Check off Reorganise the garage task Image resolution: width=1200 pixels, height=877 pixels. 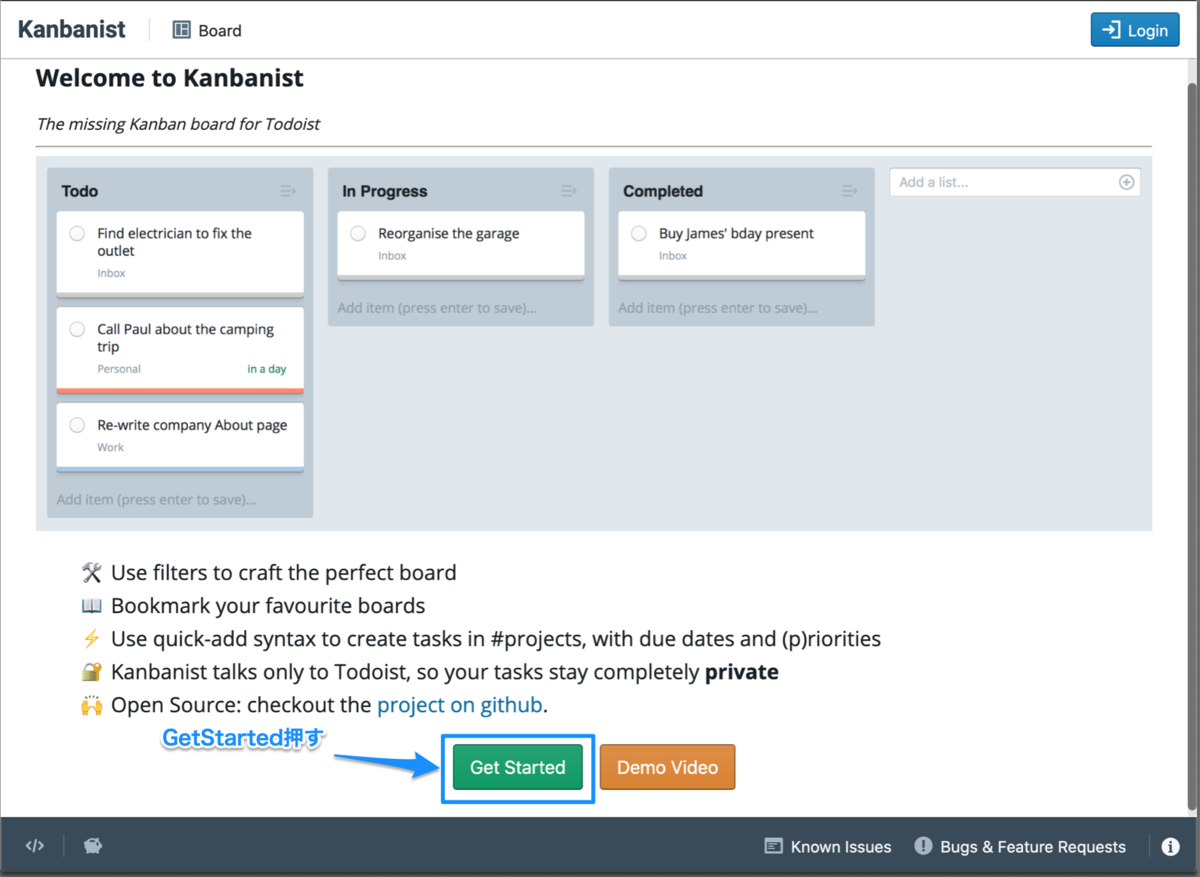point(358,234)
